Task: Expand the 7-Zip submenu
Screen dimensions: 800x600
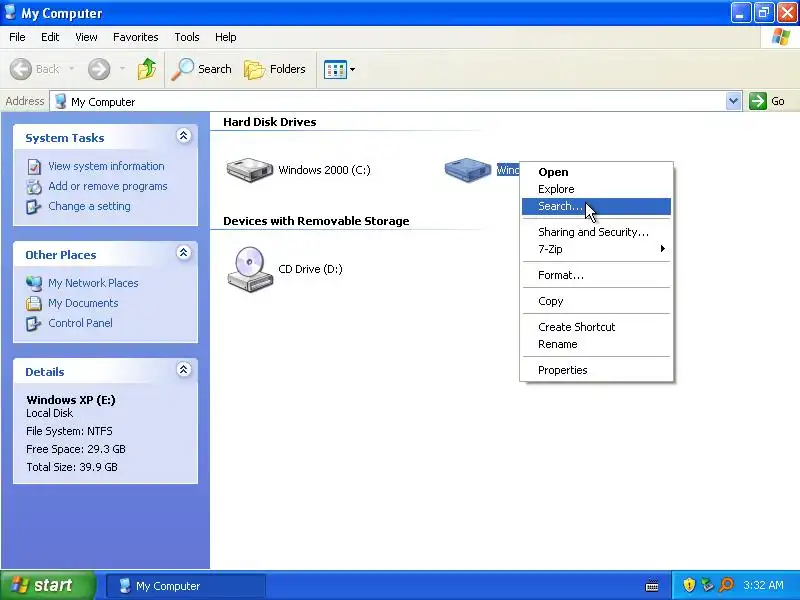Action: 596,249
